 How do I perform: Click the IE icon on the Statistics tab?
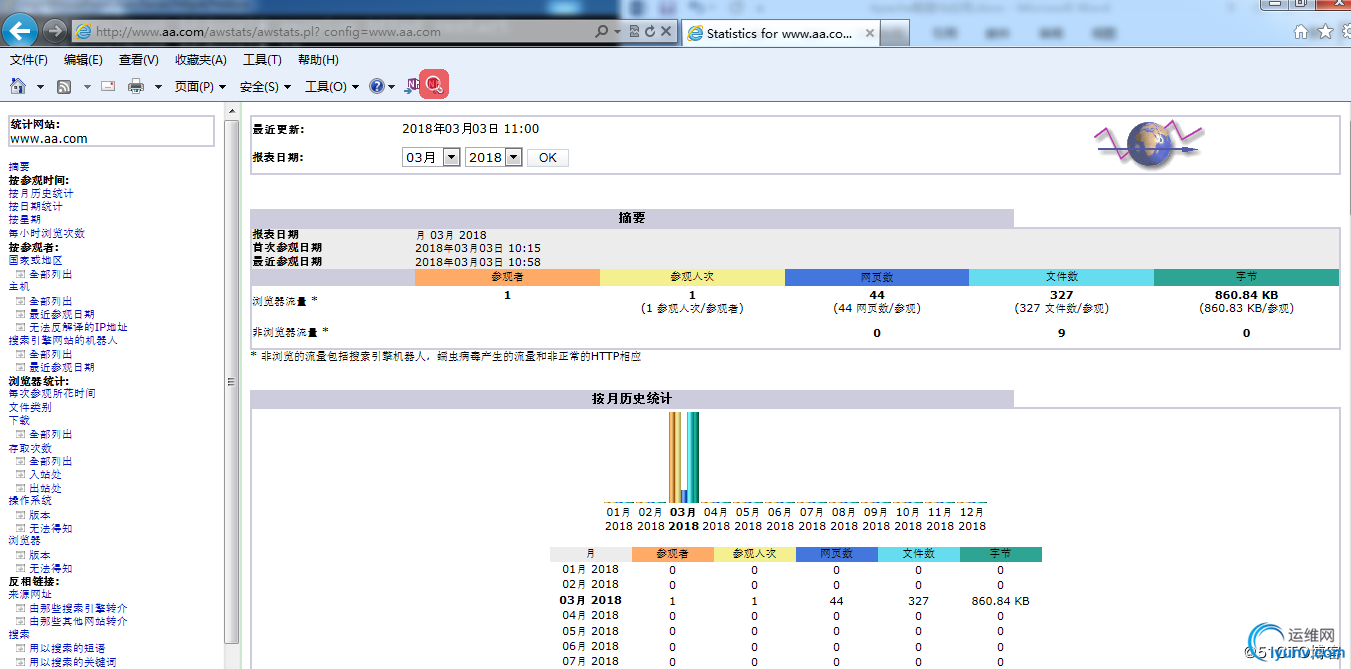click(x=695, y=33)
